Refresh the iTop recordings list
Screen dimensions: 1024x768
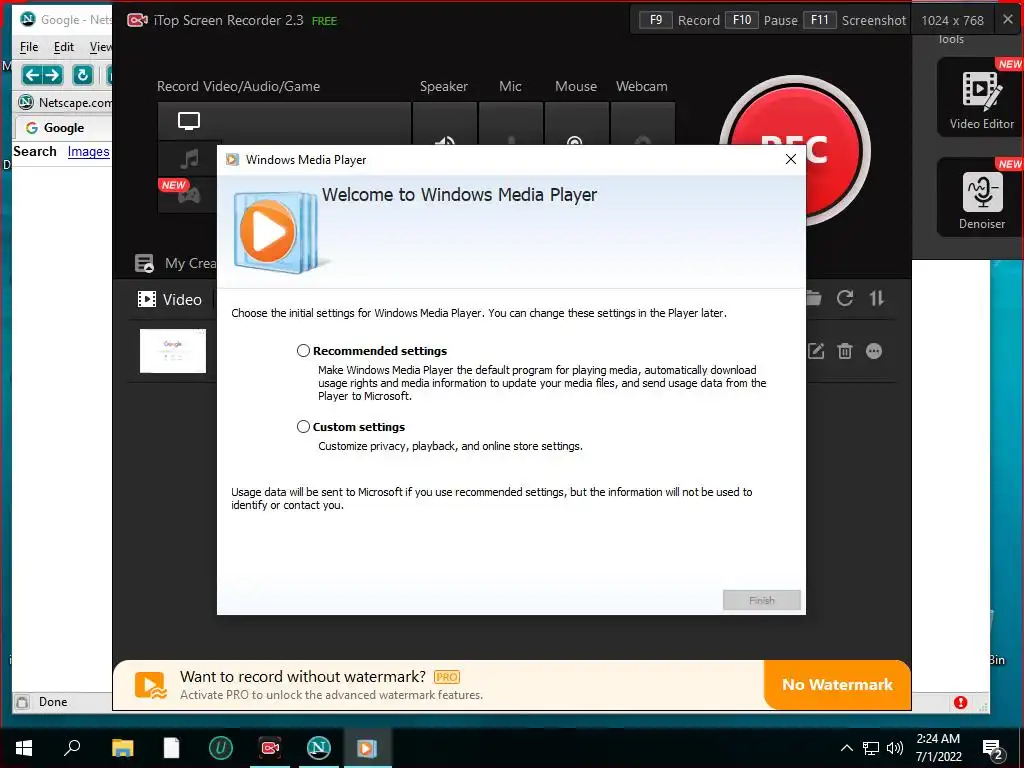coord(845,298)
